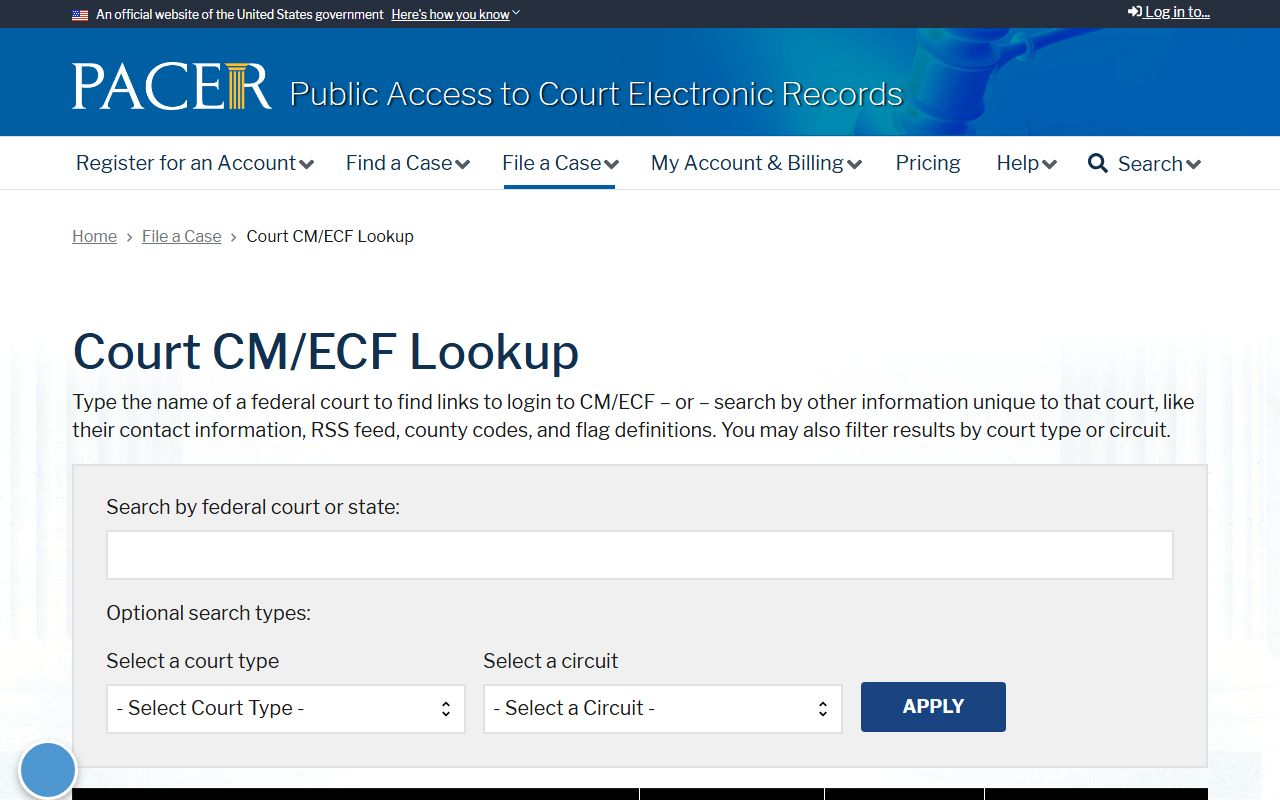1280x800 pixels.
Task: Expand Here's how you know
Action: click(455, 15)
